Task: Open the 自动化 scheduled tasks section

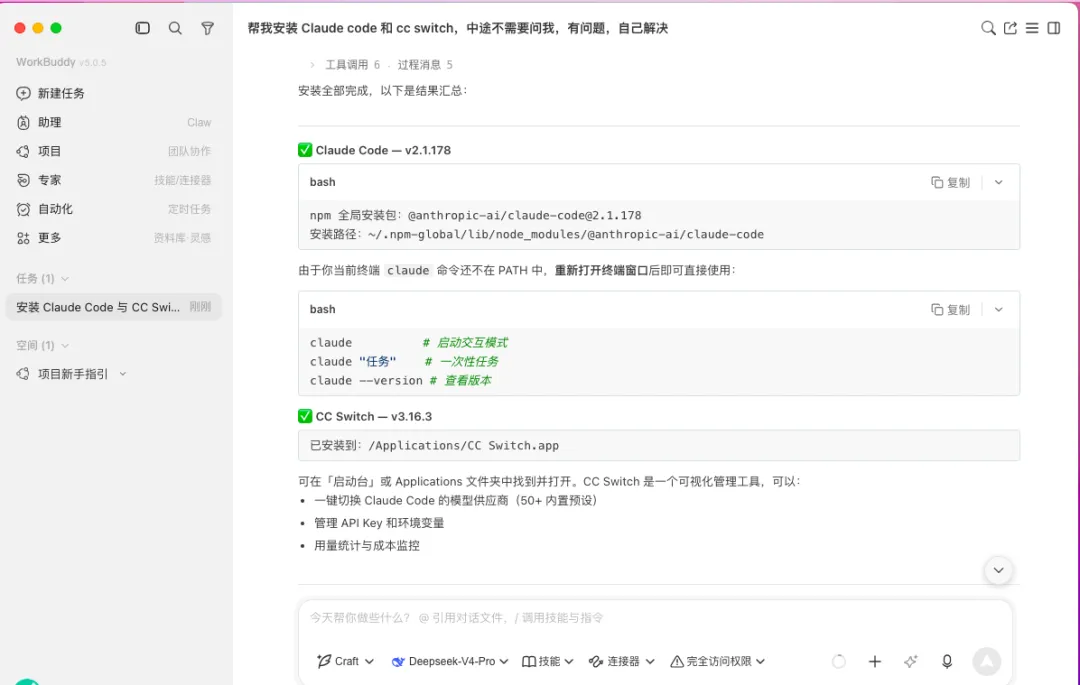Action: [x=114, y=209]
